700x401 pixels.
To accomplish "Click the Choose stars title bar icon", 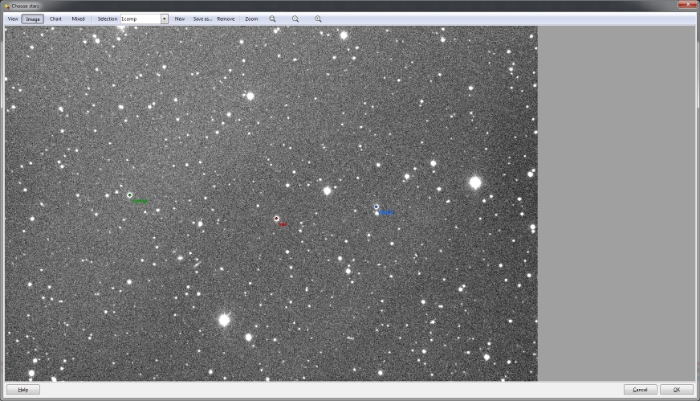I will pyautogui.click(x=7, y=5).
